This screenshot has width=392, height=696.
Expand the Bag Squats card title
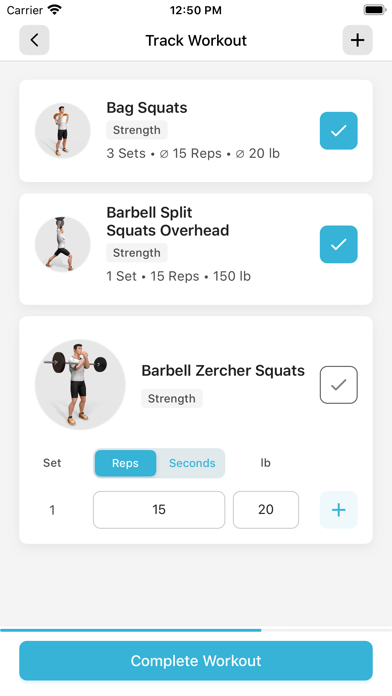147,108
